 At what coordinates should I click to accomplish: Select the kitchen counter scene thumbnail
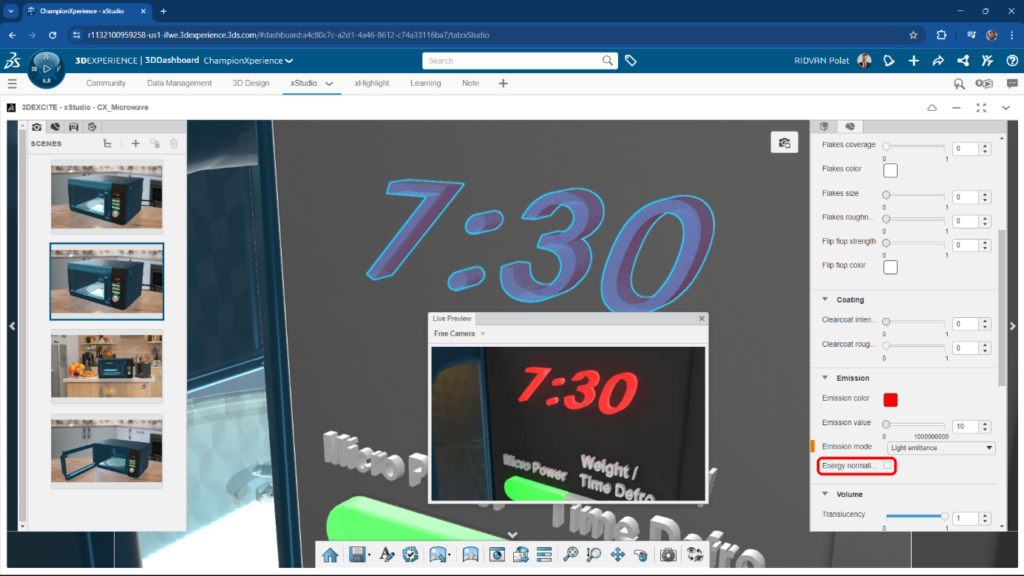pyautogui.click(x=107, y=366)
